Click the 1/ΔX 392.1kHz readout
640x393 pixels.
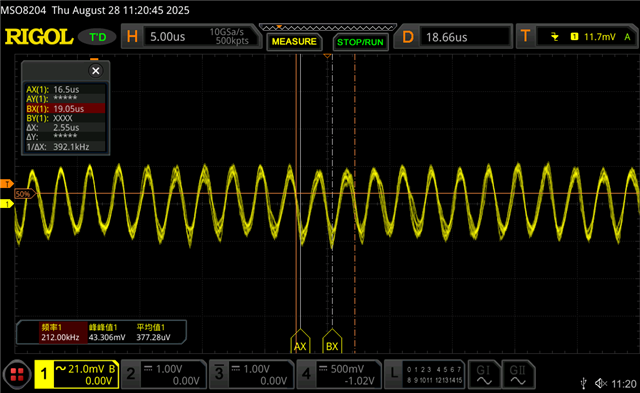tap(65, 147)
